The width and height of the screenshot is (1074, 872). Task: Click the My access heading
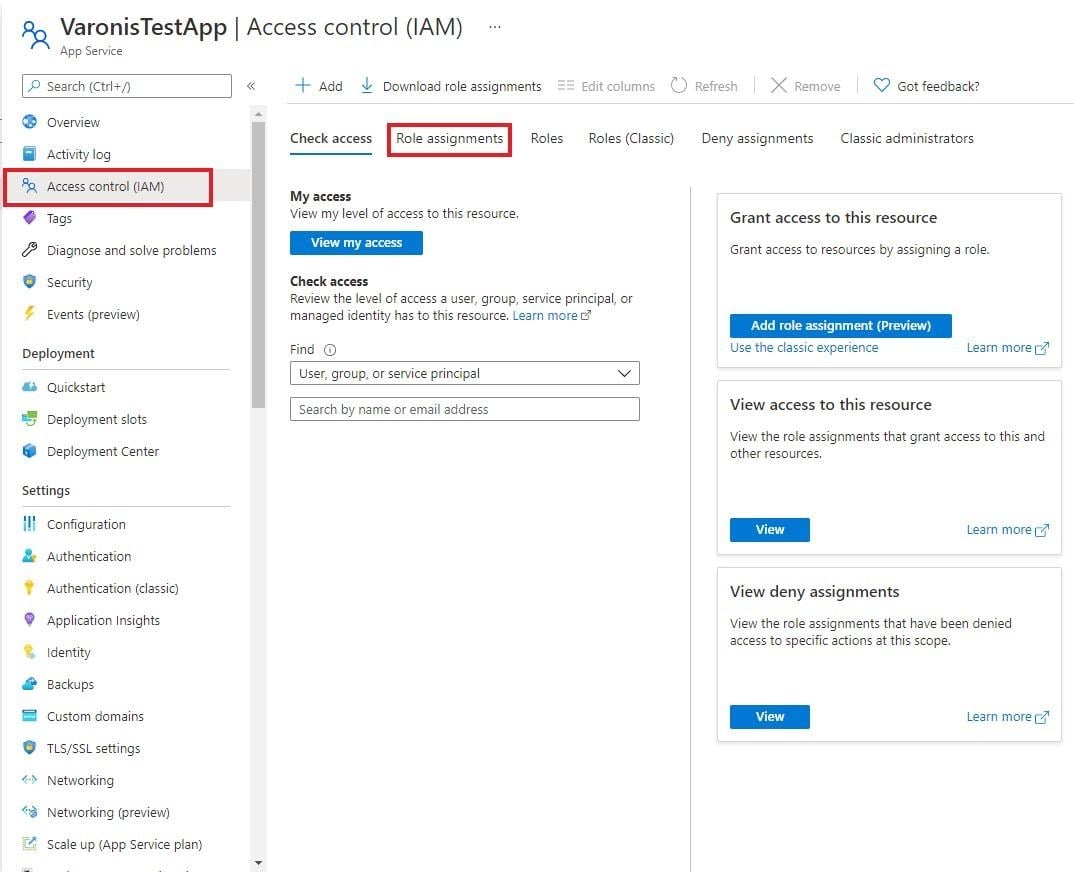[x=320, y=196]
